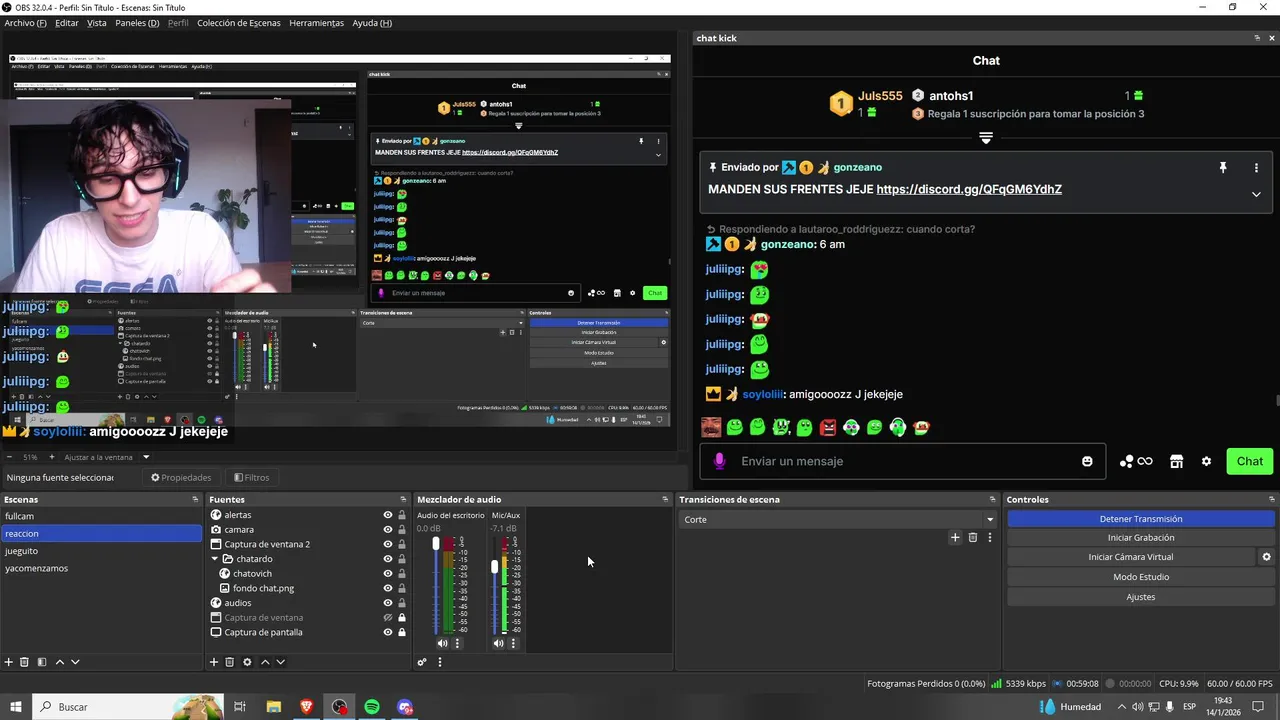Viewport: 1280px width, 720px height.
Task: Expand the leaderboard handle below gifters
Action: point(986,137)
